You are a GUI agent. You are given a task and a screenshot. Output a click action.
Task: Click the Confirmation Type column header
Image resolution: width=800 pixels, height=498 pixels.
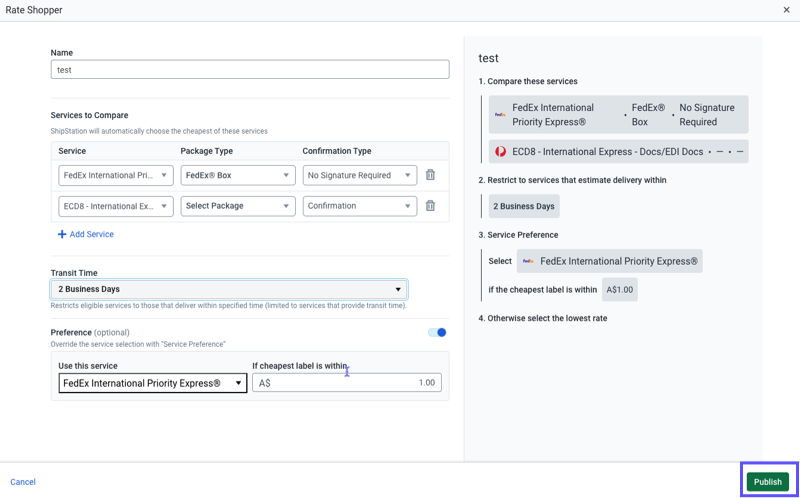pyautogui.click(x=337, y=151)
